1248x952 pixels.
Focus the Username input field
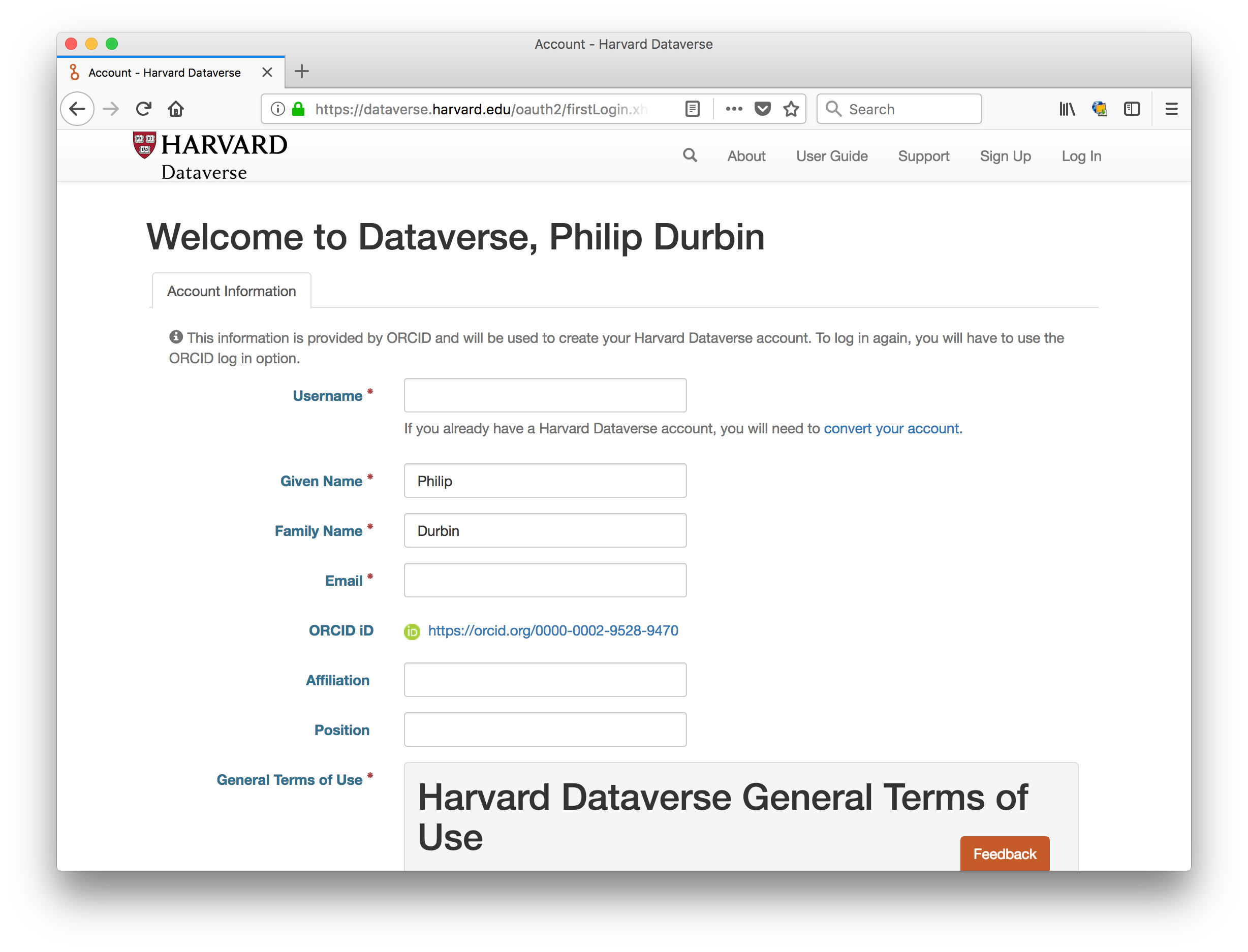545,395
